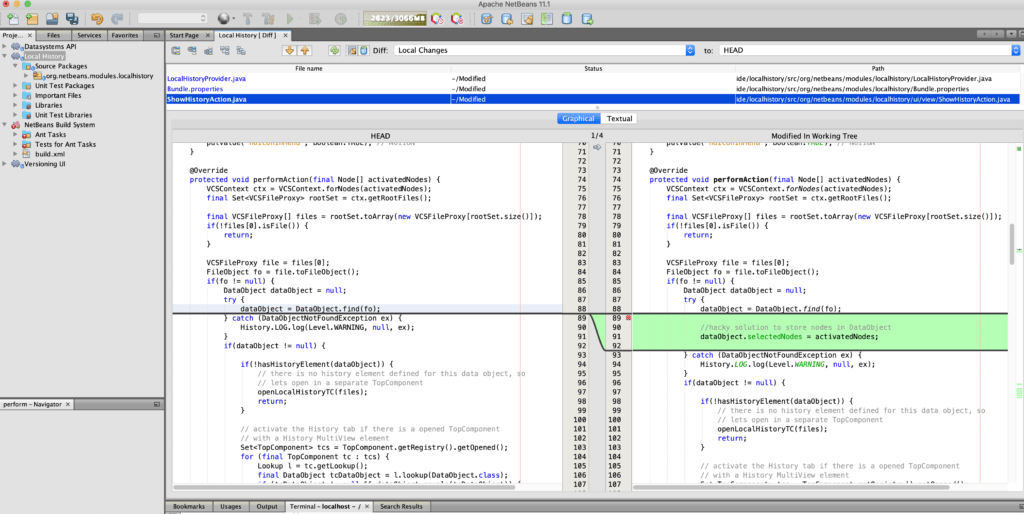
Task: Switch to Graphical diff view
Action: point(578,118)
